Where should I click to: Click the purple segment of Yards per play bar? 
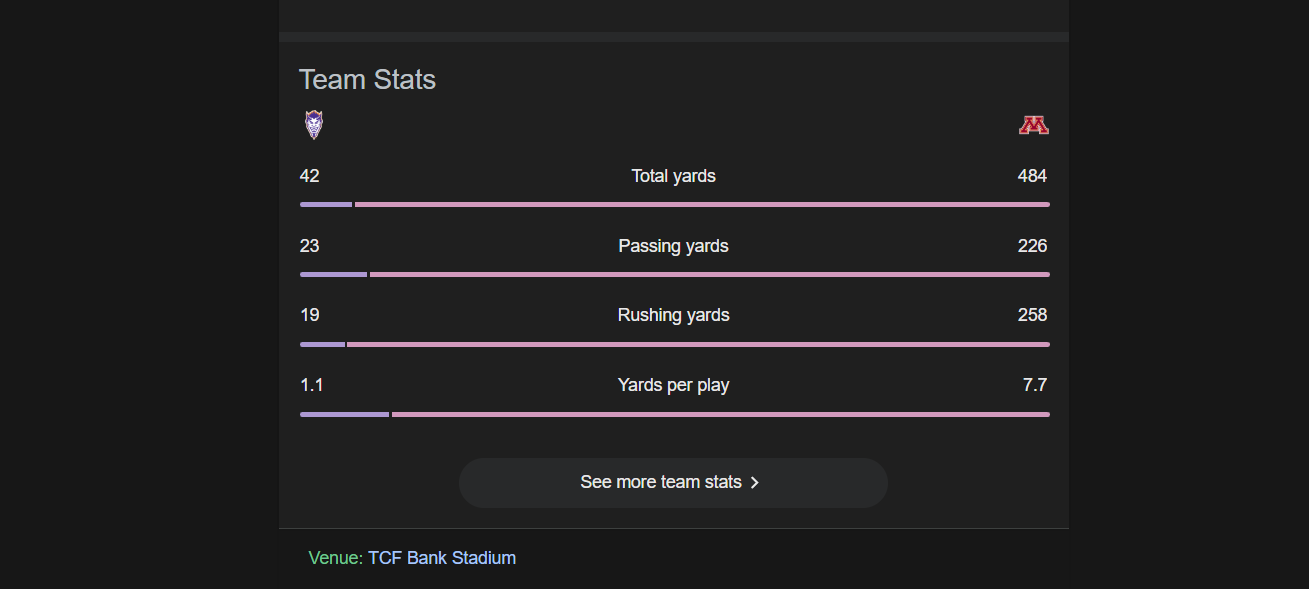[x=344, y=414]
